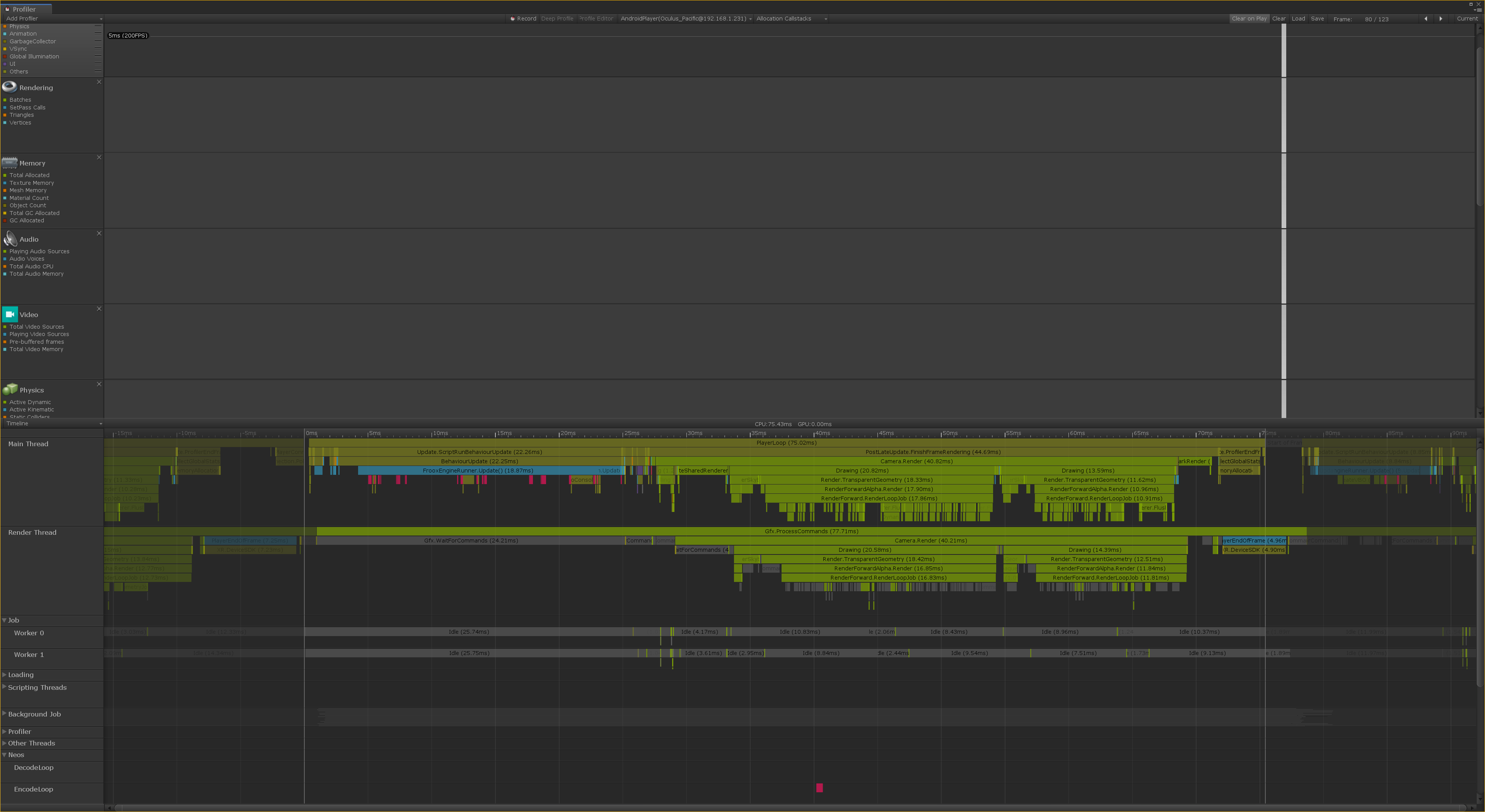Expand the Other Threads group
Screen dimensions: 1485x812
click(5, 743)
